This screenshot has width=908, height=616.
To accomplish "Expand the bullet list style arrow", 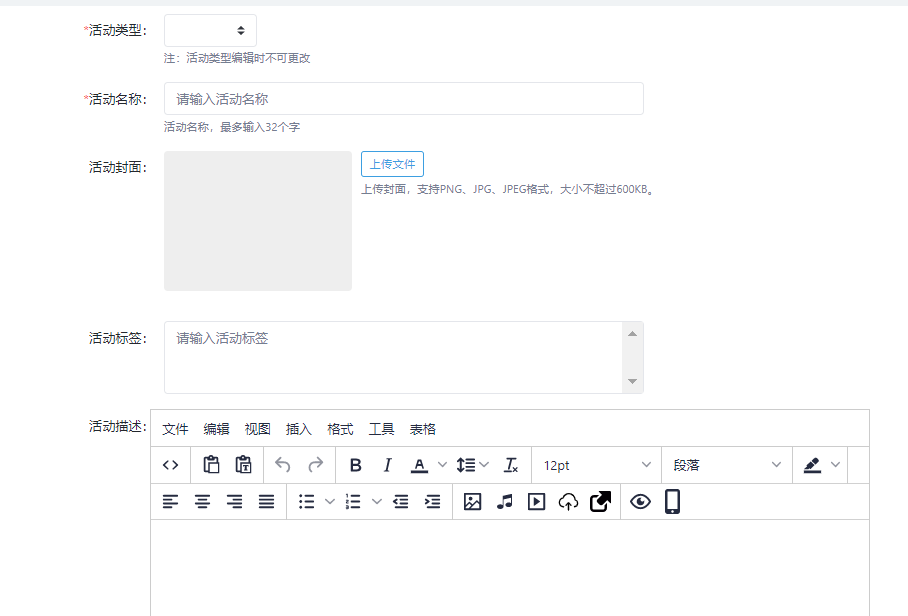I will (329, 501).
